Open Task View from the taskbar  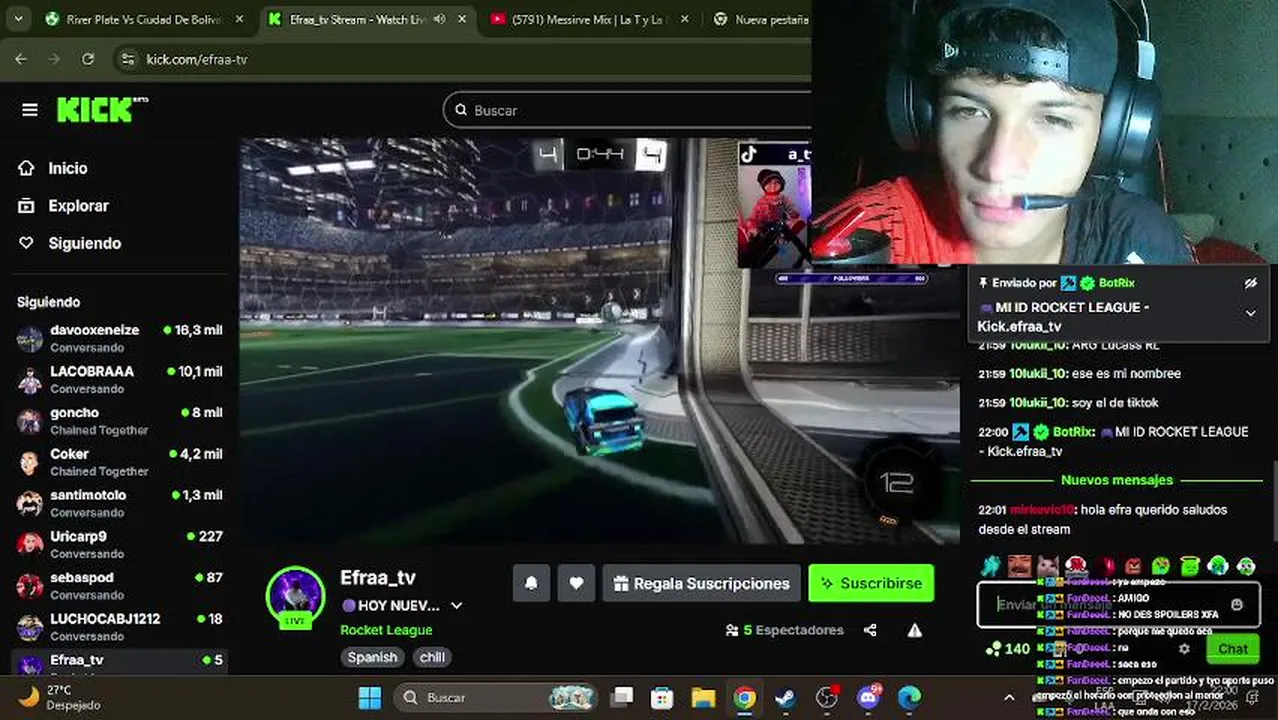[x=623, y=697]
